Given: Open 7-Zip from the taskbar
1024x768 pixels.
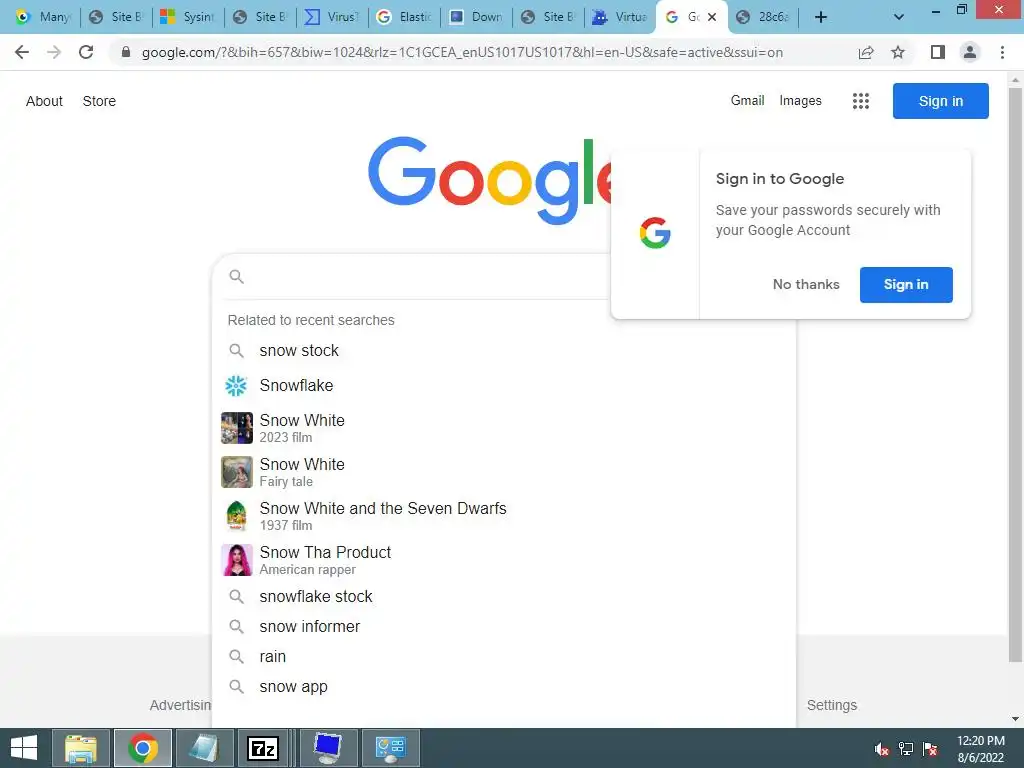Looking at the screenshot, I should (x=264, y=748).
